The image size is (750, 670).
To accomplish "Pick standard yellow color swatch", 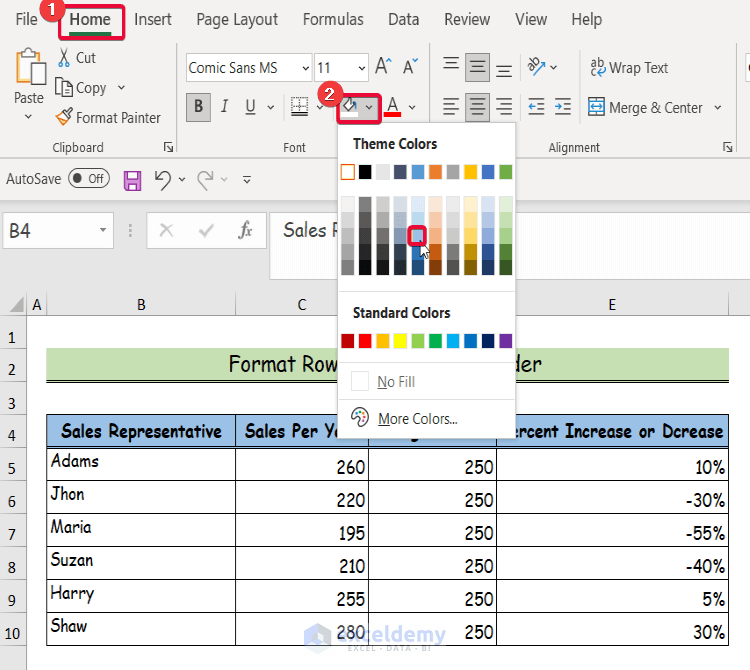I will (400, 341).
